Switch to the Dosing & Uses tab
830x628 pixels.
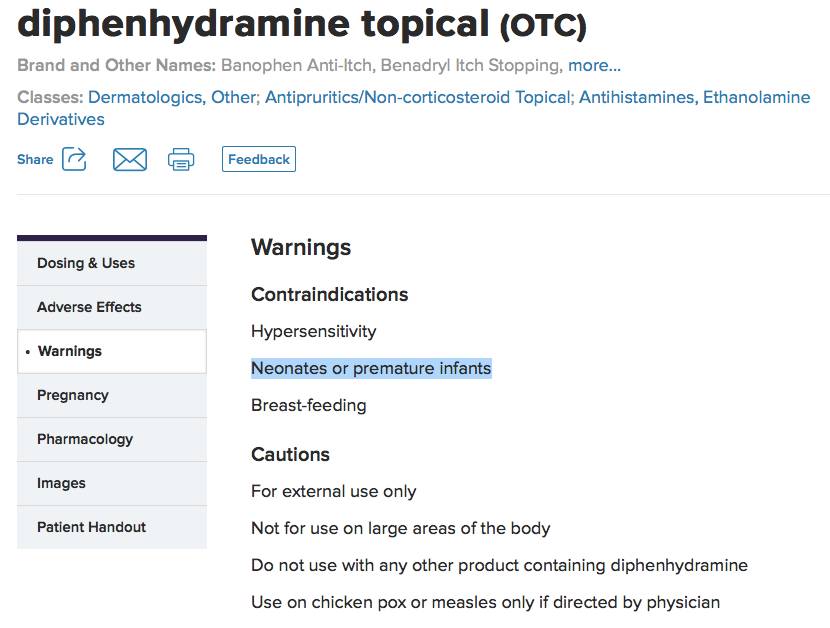coord(86,263)
